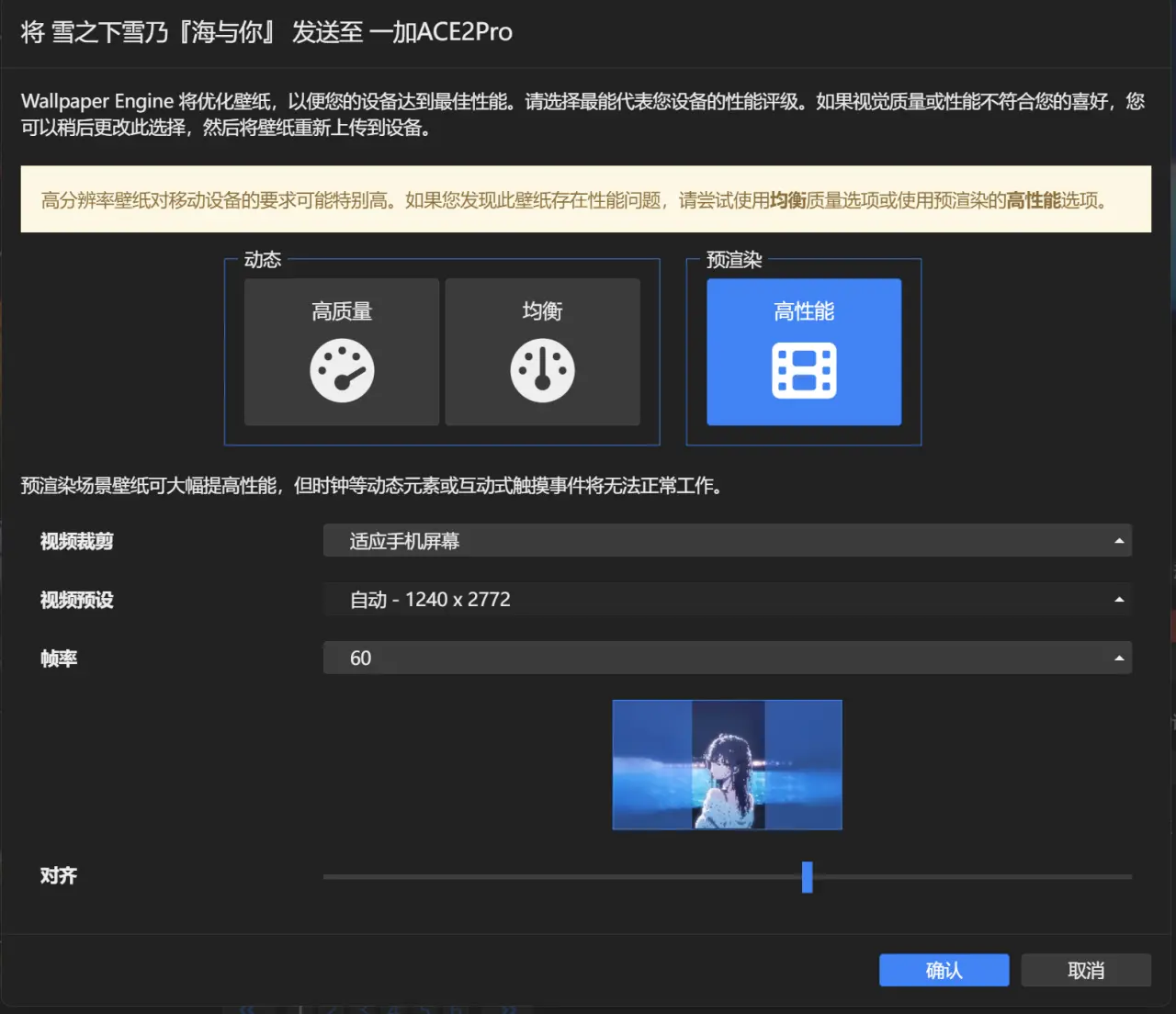Click the film strip icon under 高性能
This screenshot has width=1176, height=1014.
[804, 371]
